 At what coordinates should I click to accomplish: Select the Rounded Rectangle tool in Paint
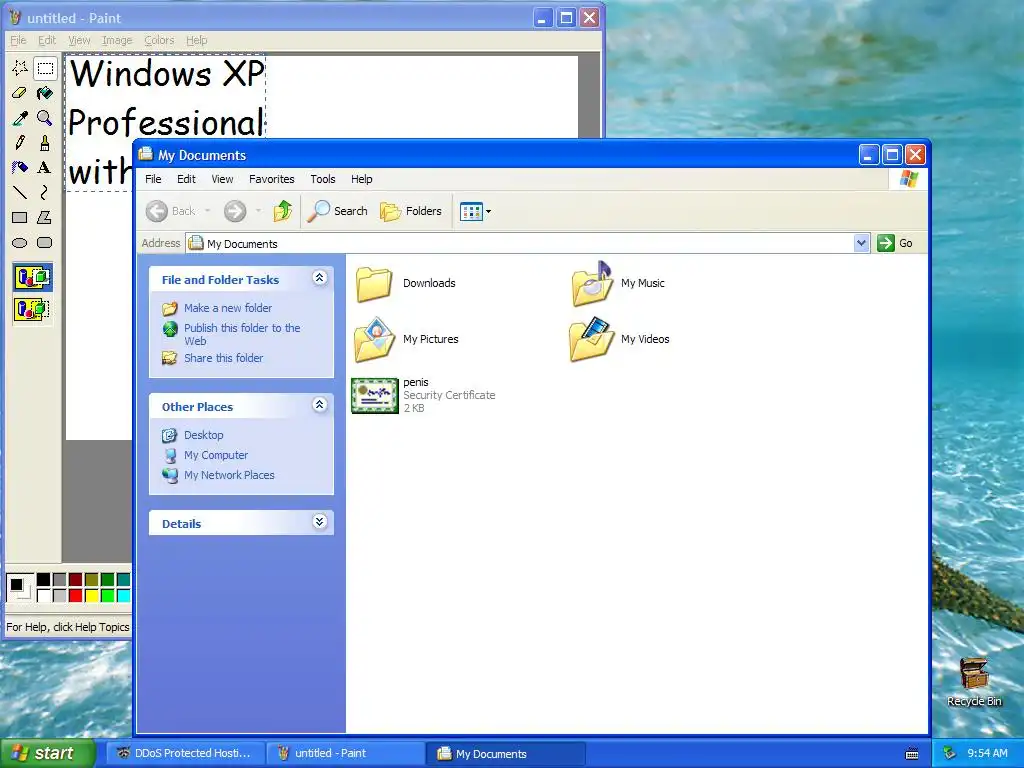coord(45,243)
